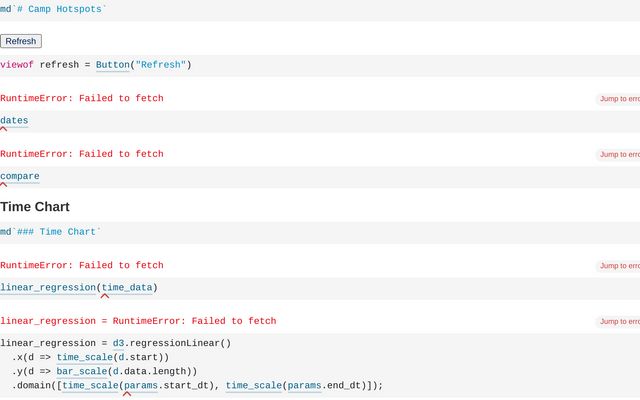The image size is (640, 400).
Task: Click time_scale in the .x line
Action: point(84,357)
